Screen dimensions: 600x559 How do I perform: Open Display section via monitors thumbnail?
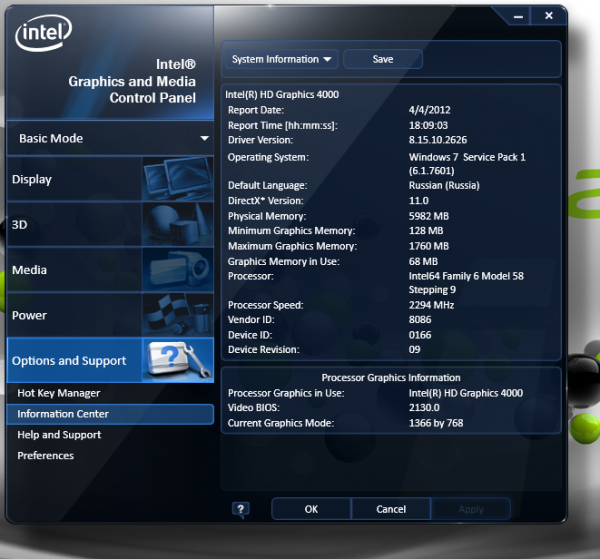click(178, 179)
